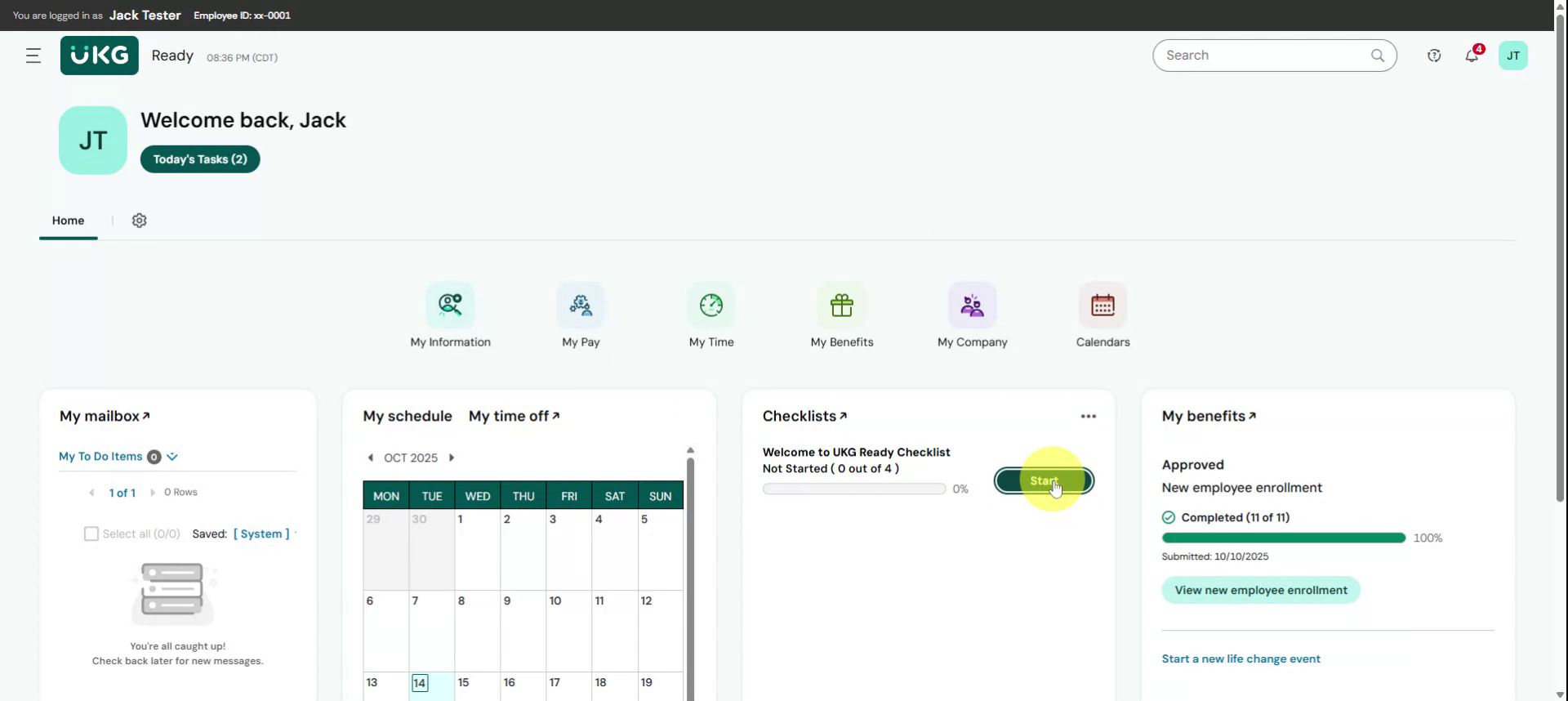
Task: Click the large JT profile picture
Action: (x=93, y=141)
